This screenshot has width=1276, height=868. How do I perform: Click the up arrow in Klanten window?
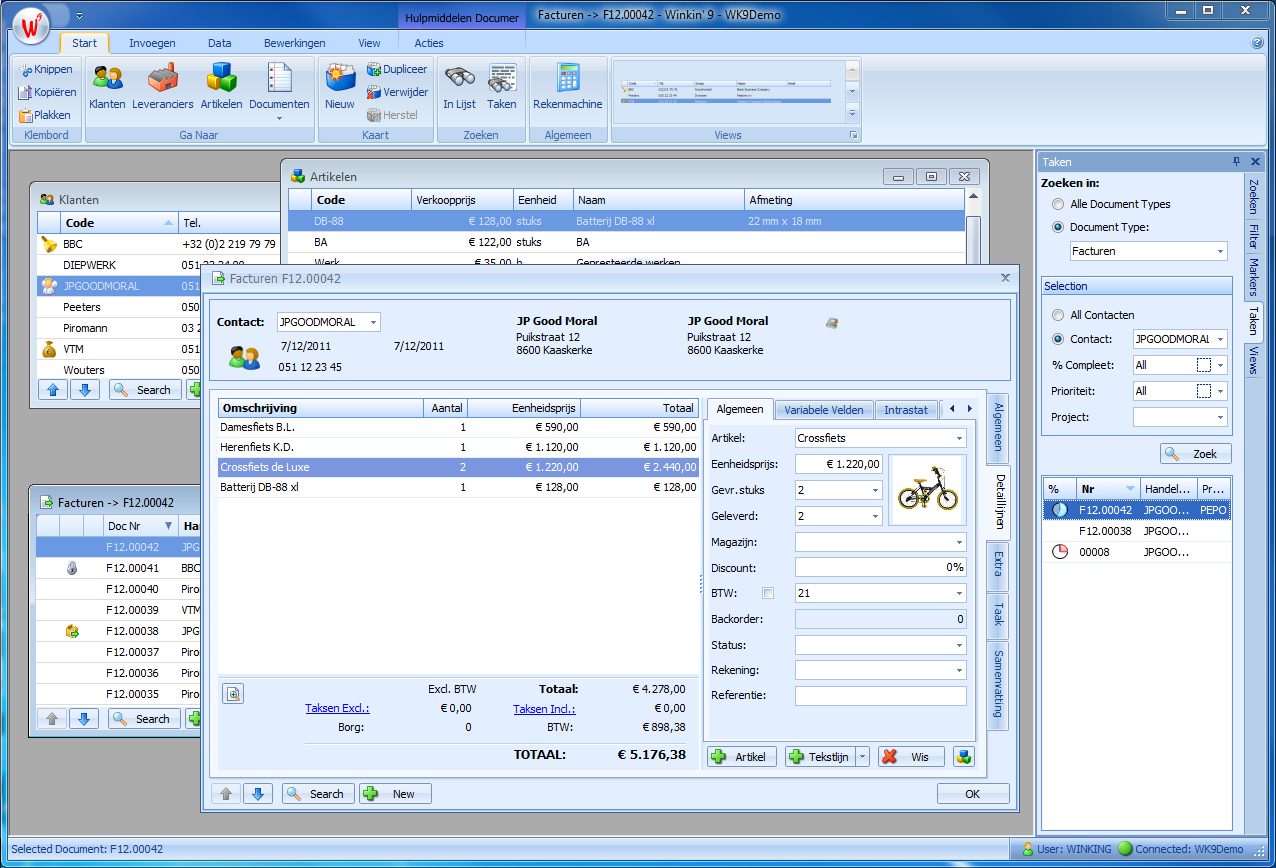point(52,390)
